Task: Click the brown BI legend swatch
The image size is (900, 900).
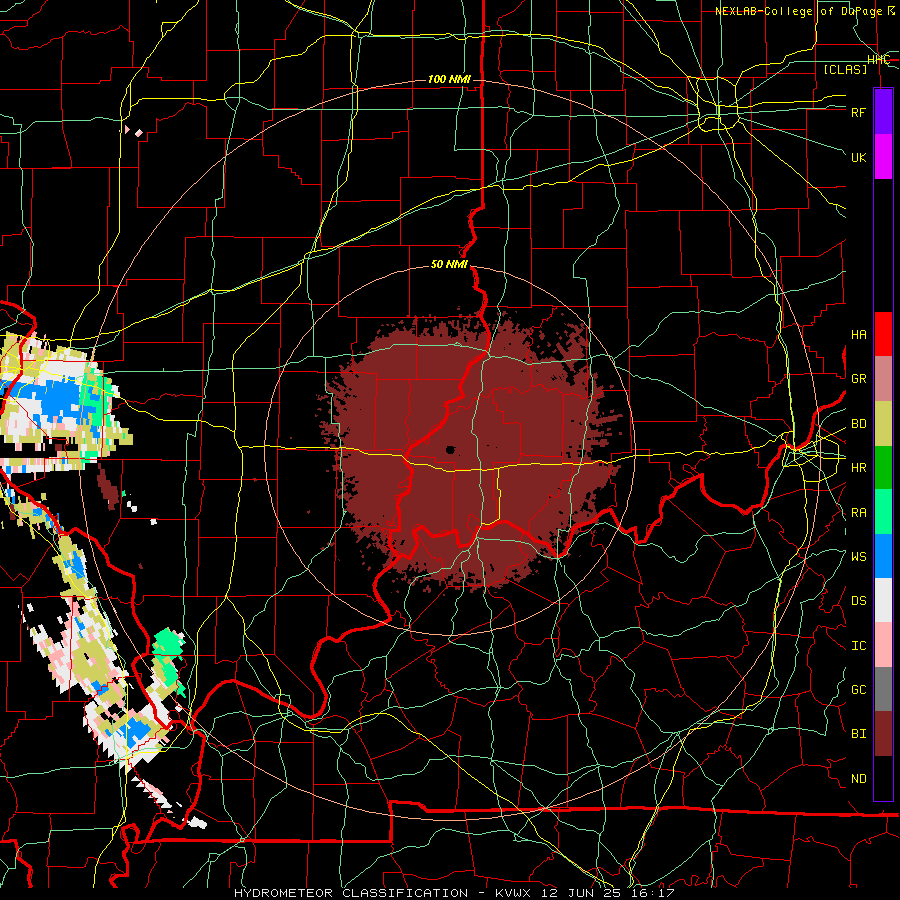Action: tap(883, 734)
